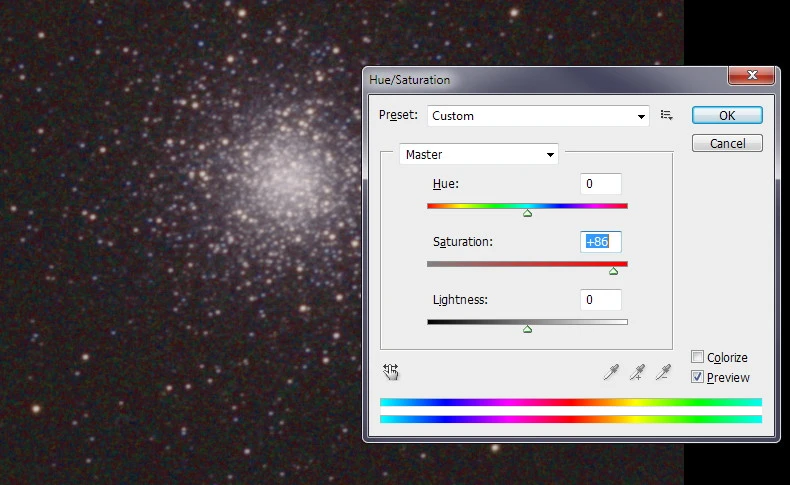Image resolution: width=790 pixels, height=485 pixels.
Task: Choose the add-to-sample eyedropper
Action: (637, 372)
